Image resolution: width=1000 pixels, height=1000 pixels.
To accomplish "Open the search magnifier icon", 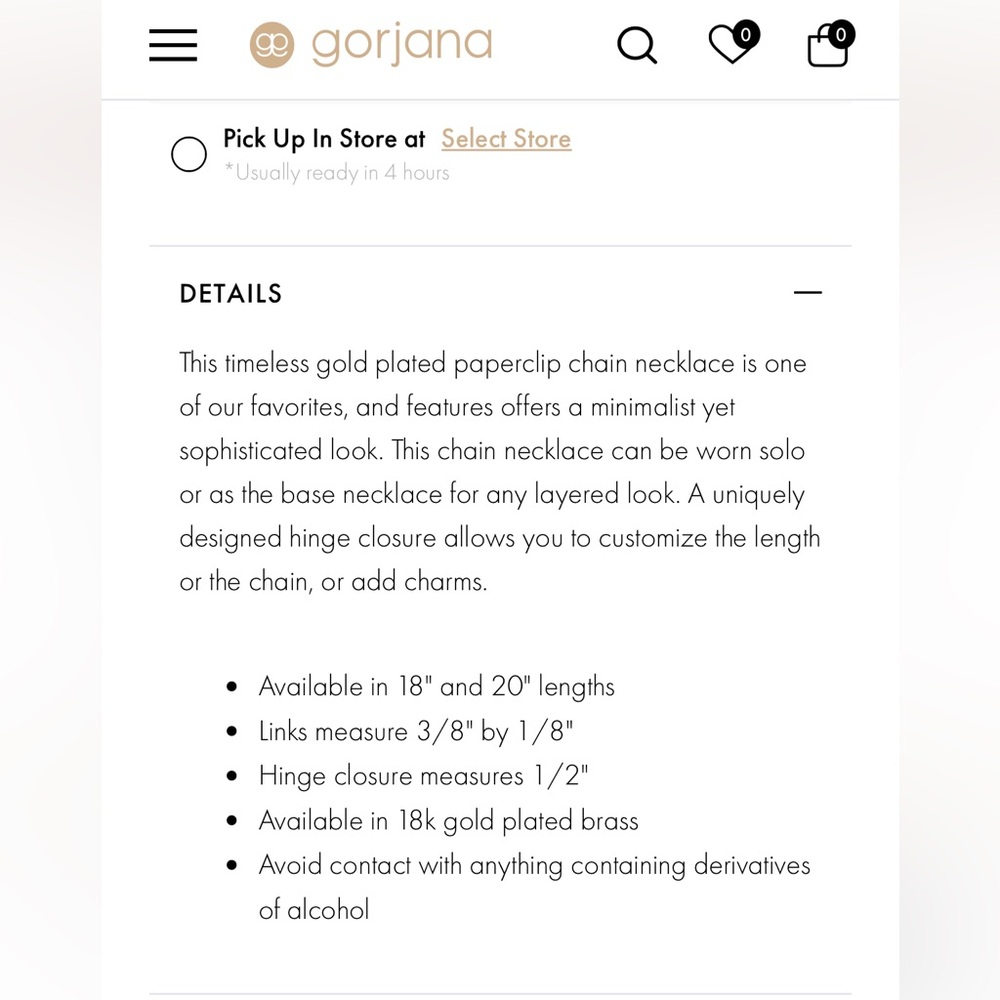I will coord(637,46).
